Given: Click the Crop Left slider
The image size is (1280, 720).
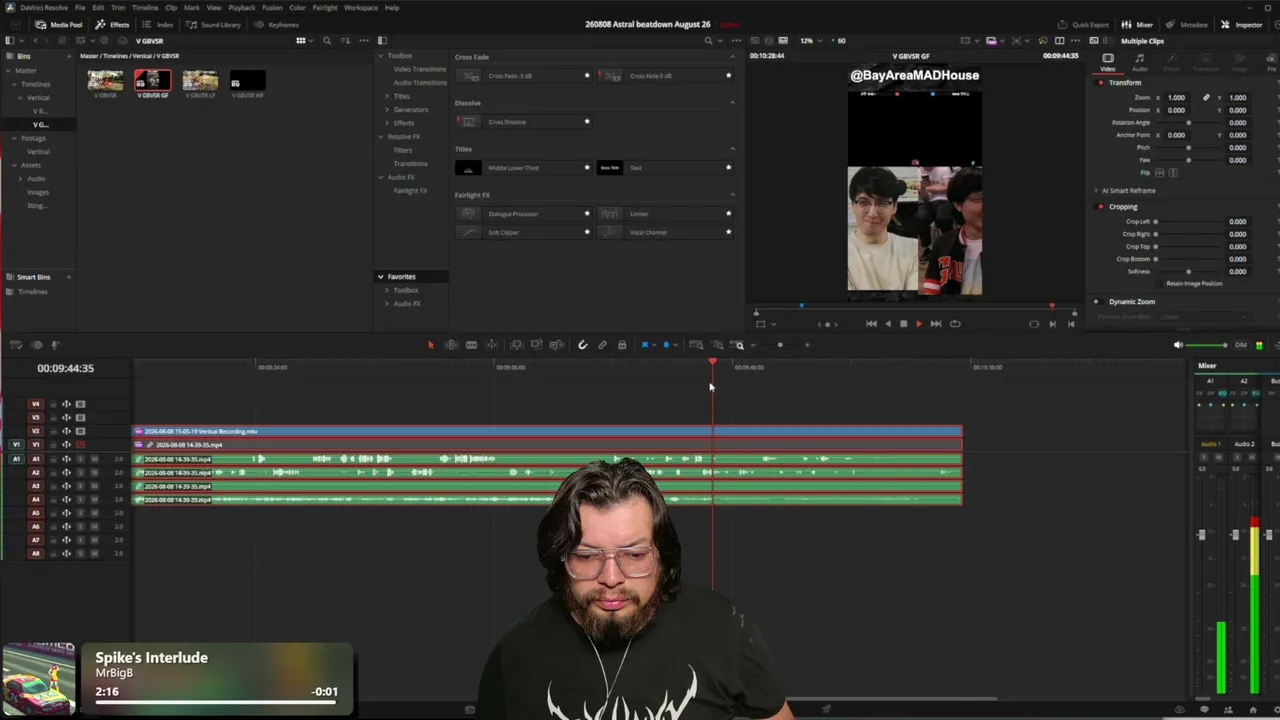Looking at the screenshot, I should pyautogui.click(x=1188, y=222).
